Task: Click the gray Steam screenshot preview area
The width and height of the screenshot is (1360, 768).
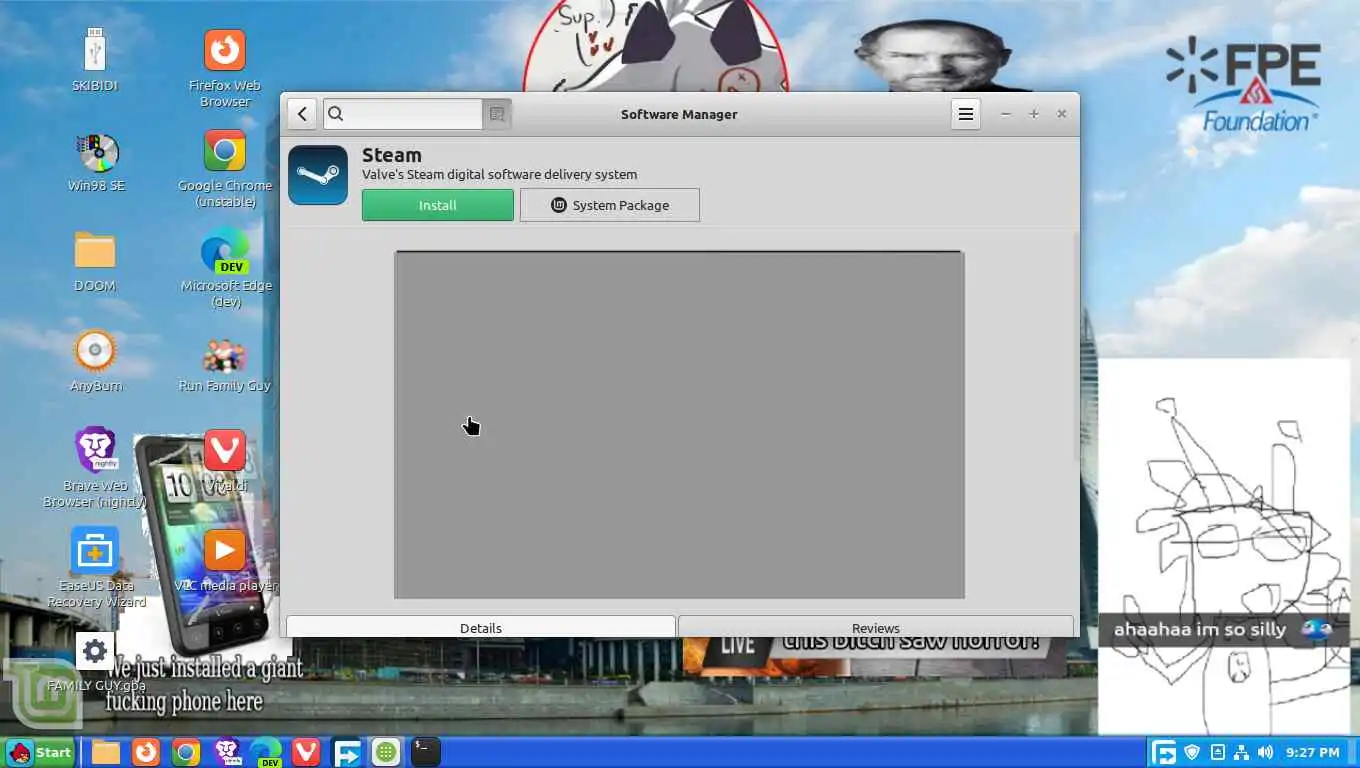Action: (679, 425)
